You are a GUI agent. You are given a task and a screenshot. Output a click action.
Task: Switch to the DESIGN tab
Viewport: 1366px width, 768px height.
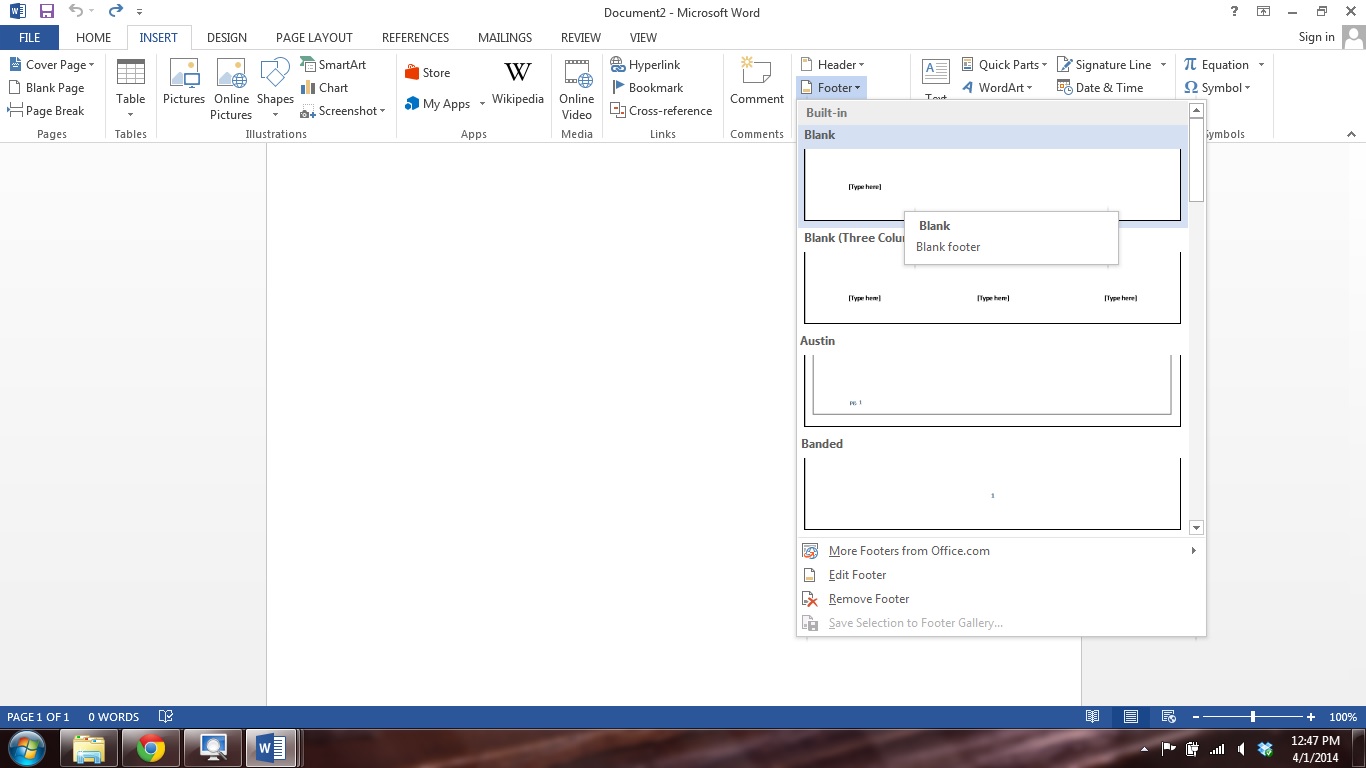tap(227, 38)
